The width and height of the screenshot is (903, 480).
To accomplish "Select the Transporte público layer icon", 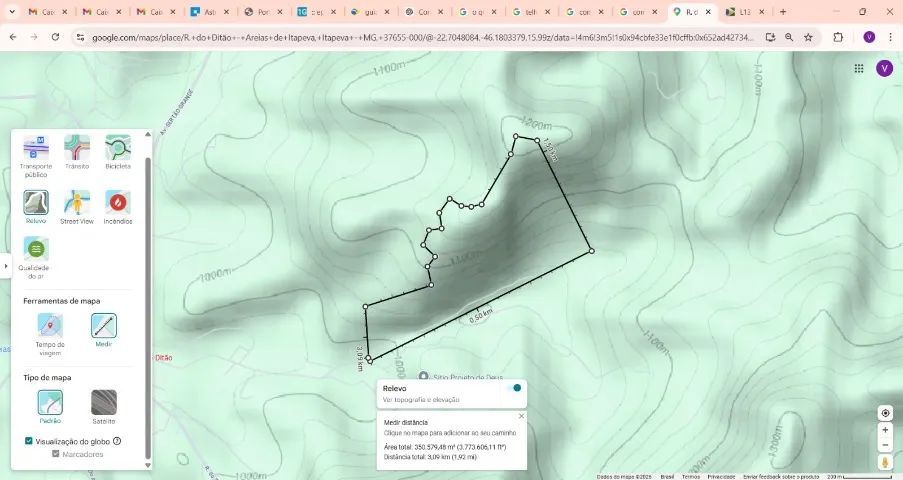I will [x=36, y=148].
